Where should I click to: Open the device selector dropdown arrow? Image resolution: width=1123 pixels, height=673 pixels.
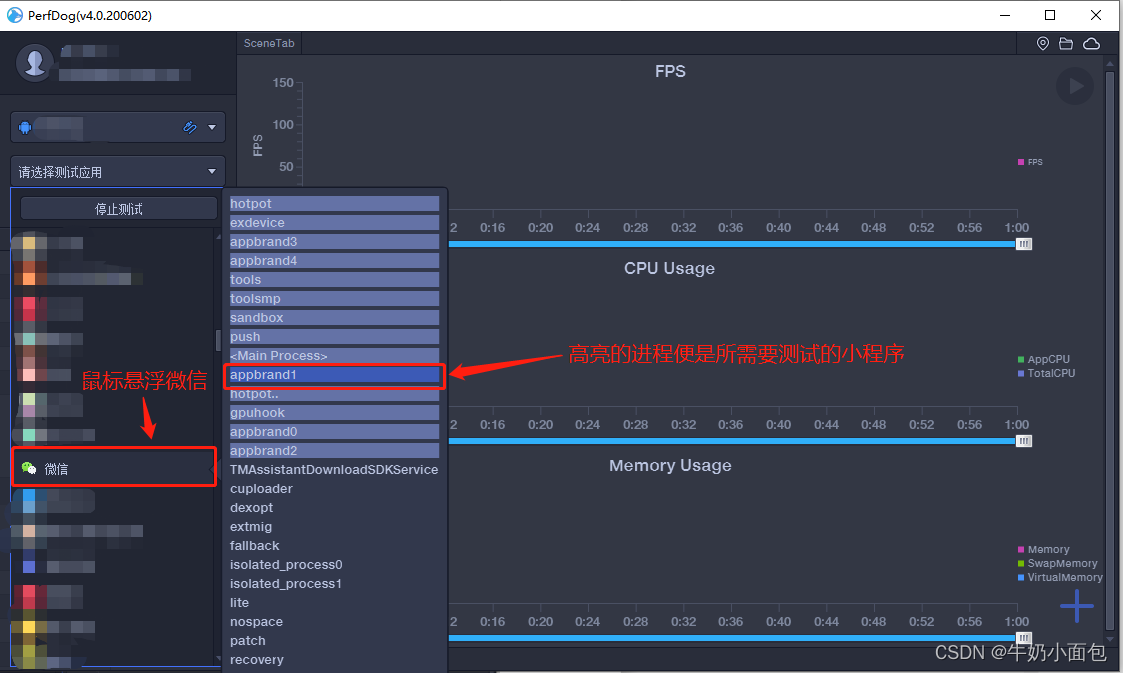click(x=213, y=127)
